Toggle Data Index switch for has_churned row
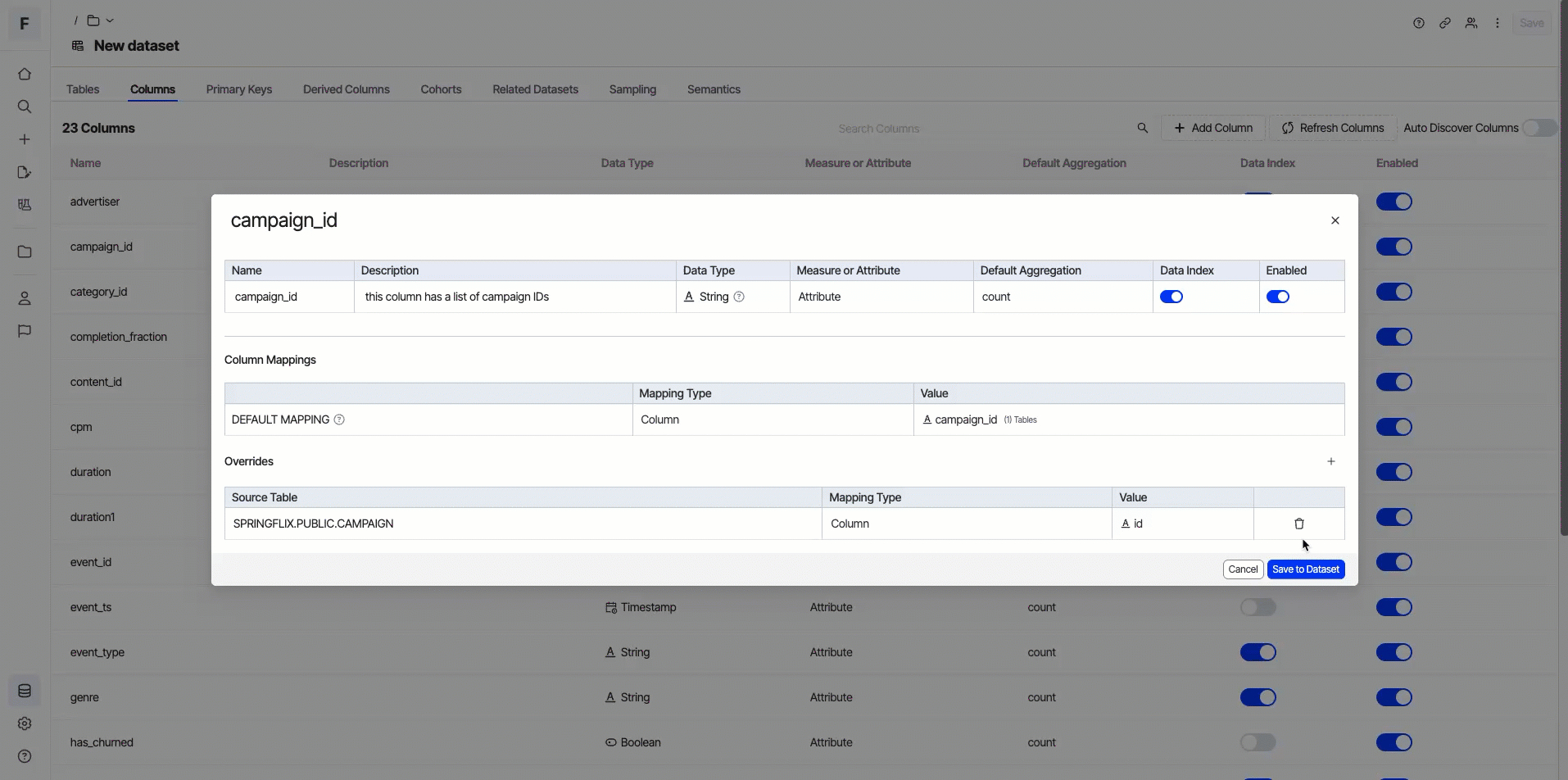 coord(1258,742)
